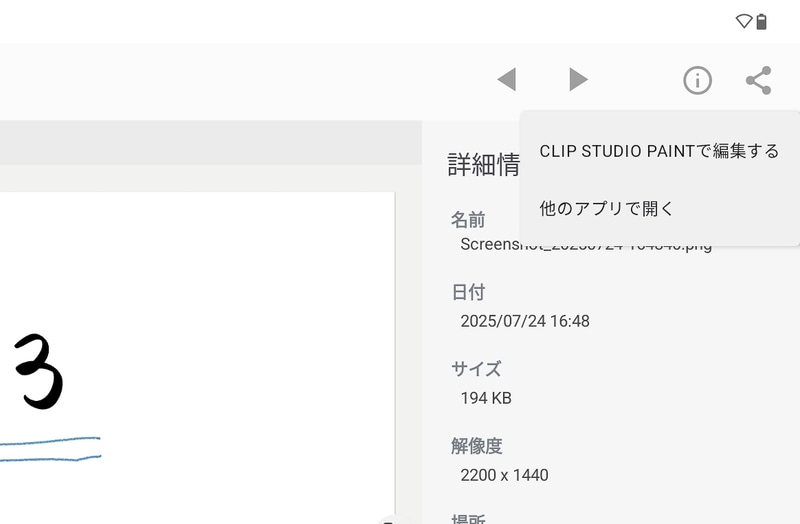Select the date value 2025/07/24 16:48
This screenshot has height=524, width=800.
click(525, 321)
